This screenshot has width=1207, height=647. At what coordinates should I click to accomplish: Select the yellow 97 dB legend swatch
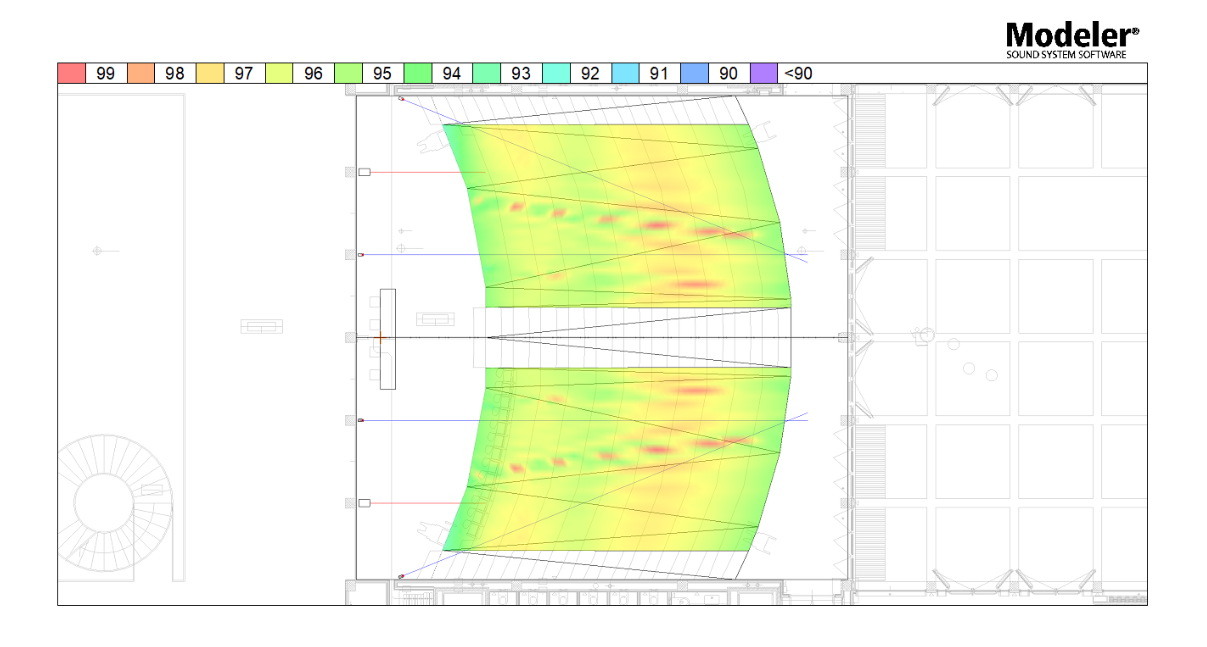pyautogui.click(x=210, y=73)
